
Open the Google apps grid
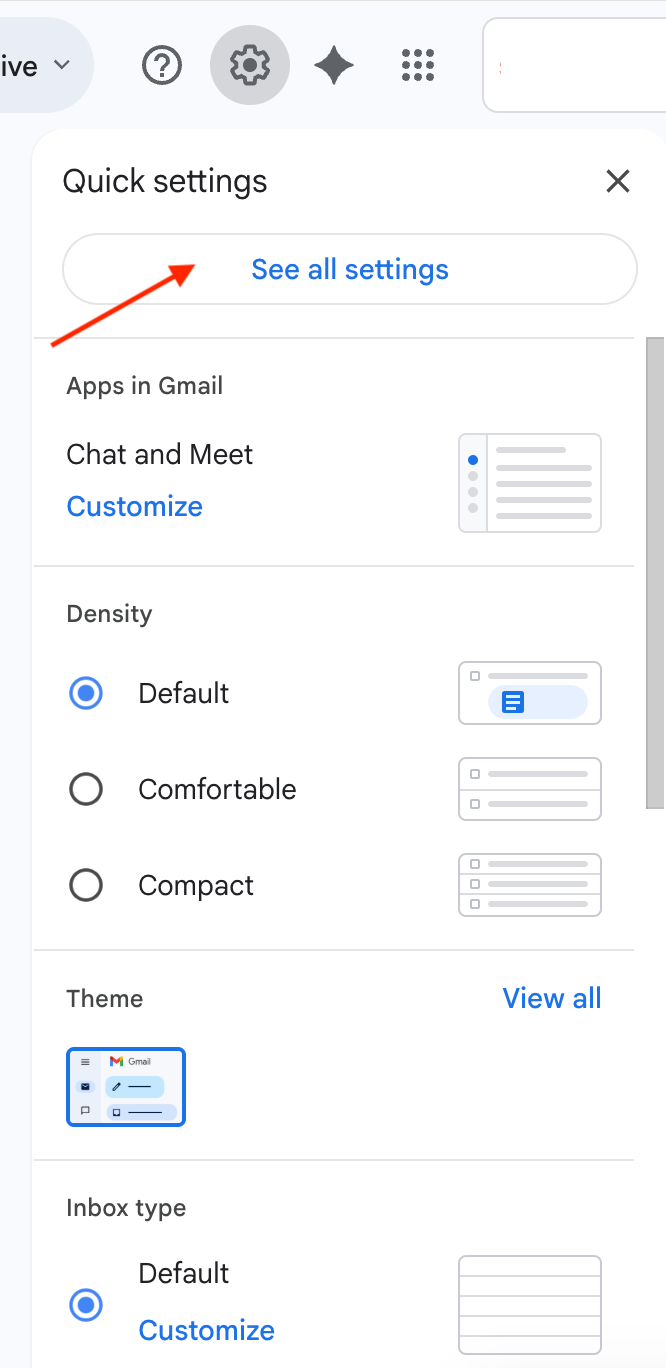pyautogui.click(x=418, y=66)
